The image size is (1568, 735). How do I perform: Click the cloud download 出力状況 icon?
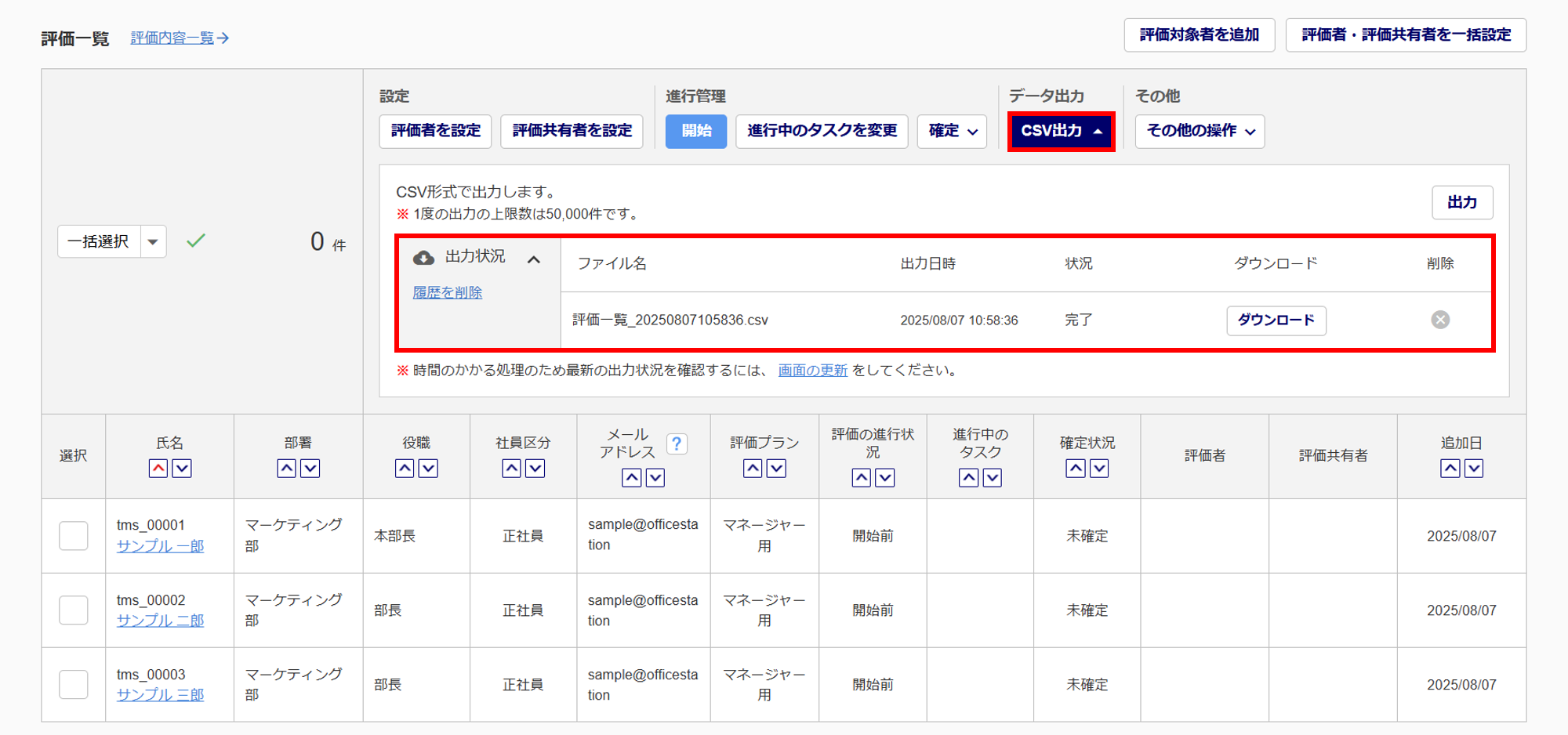pos(423,258)
